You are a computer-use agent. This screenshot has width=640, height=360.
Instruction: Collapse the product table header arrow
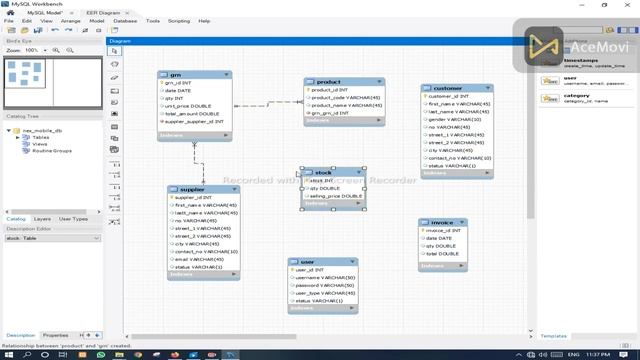(379, 82)
